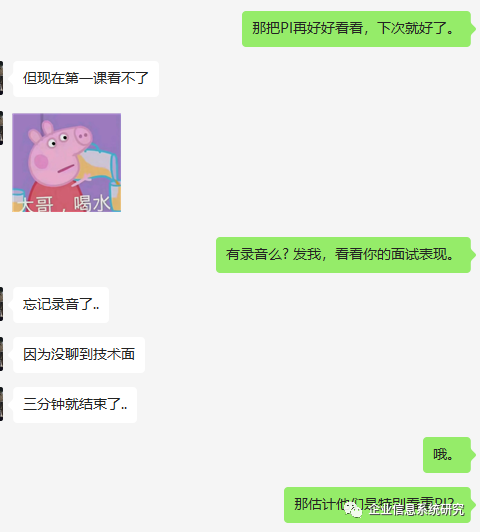Image resolution: width=480 pixels, height=532 pixels.
Task: Open the Peppa Pig sticker image
Action: (66, 163)
